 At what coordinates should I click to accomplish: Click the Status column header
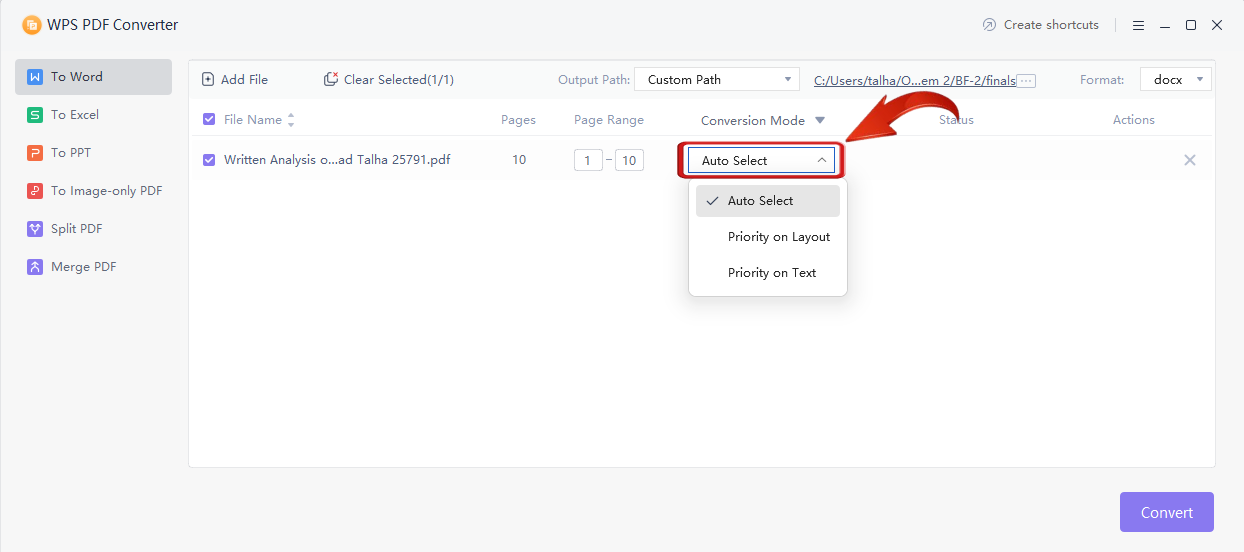pyautogui.click(x=956, y=120)
